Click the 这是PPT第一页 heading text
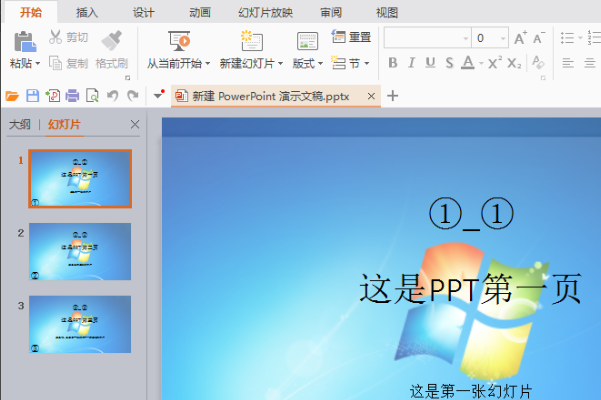Screen dimensions: 601x400 [x=470, y=289]
